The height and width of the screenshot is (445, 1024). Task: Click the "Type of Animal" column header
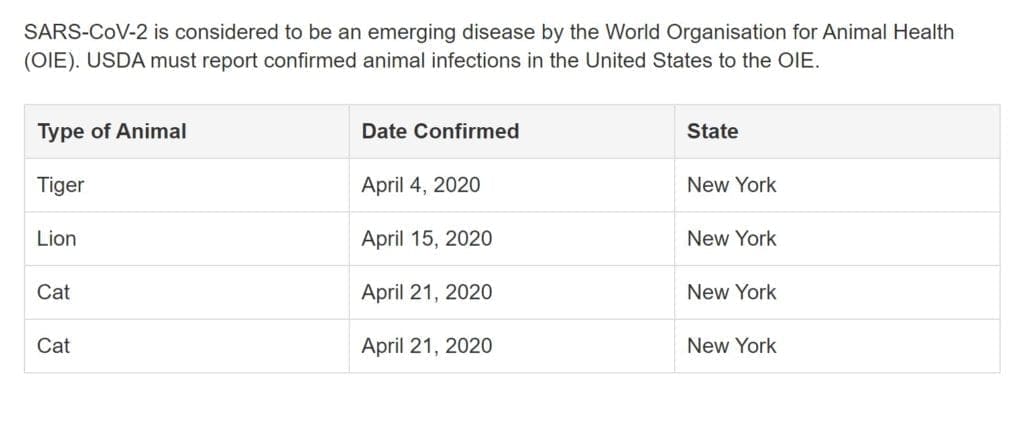(187, 131)
